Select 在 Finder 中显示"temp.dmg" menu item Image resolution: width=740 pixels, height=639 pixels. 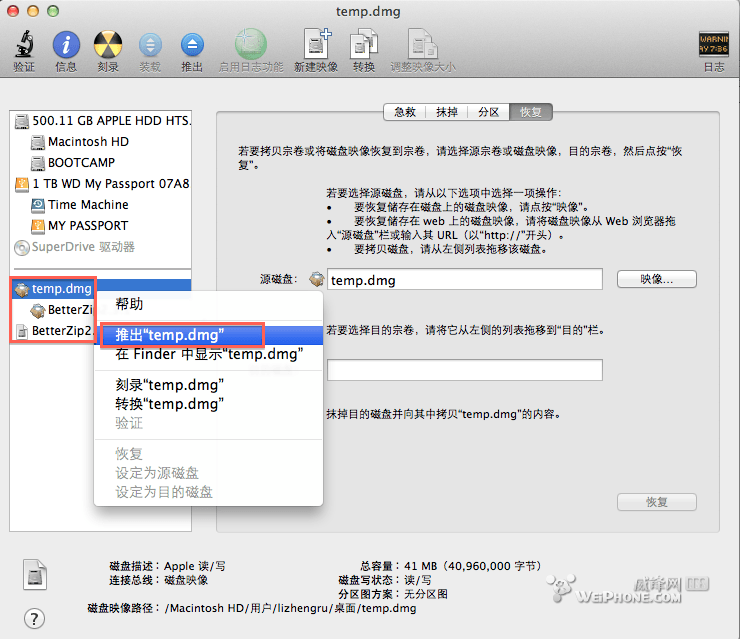pyautogui.click(x=208, y=354)
